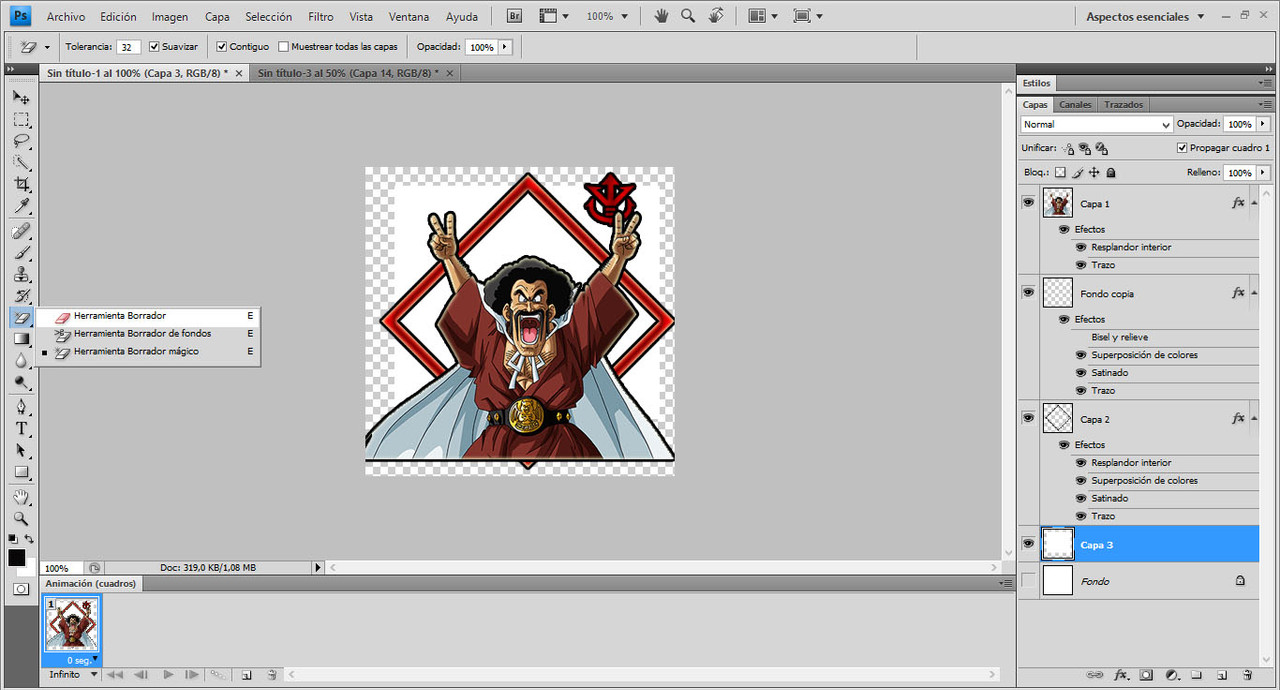Switch to the Canales tab
This screenshot has height=690, width=1280.
click(1075, 105)
